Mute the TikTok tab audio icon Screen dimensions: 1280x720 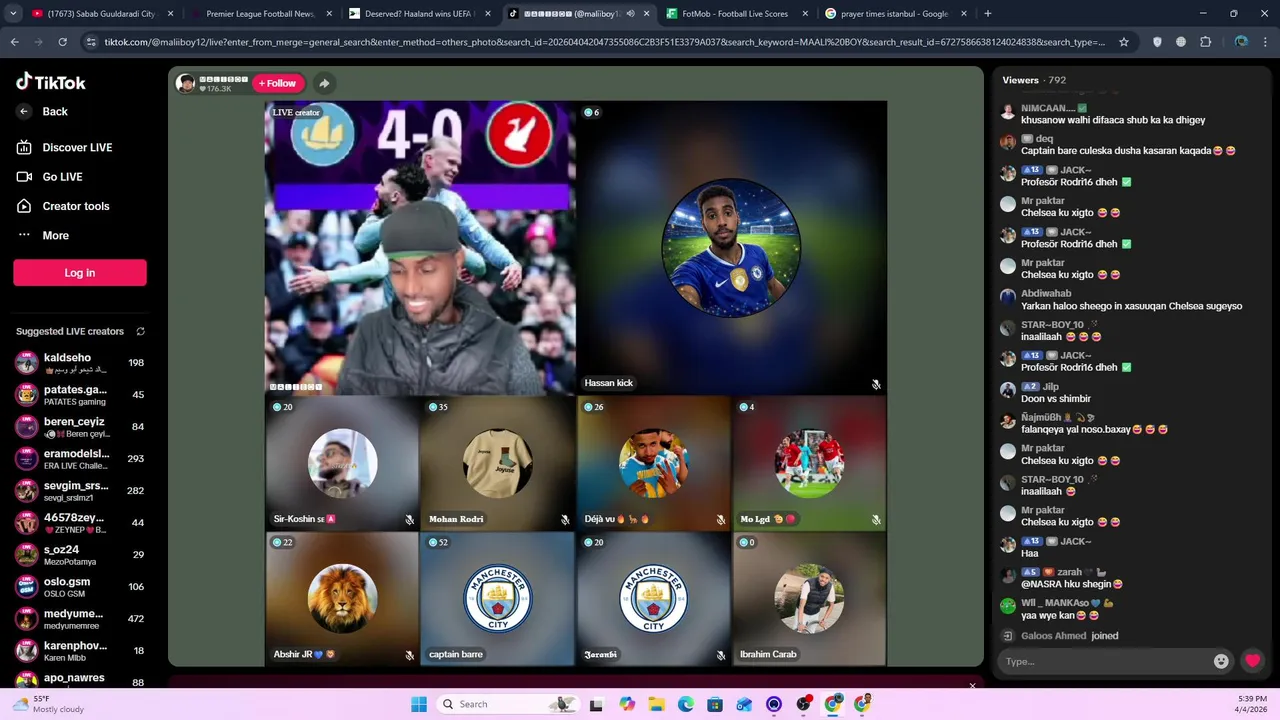pos(630,14)
